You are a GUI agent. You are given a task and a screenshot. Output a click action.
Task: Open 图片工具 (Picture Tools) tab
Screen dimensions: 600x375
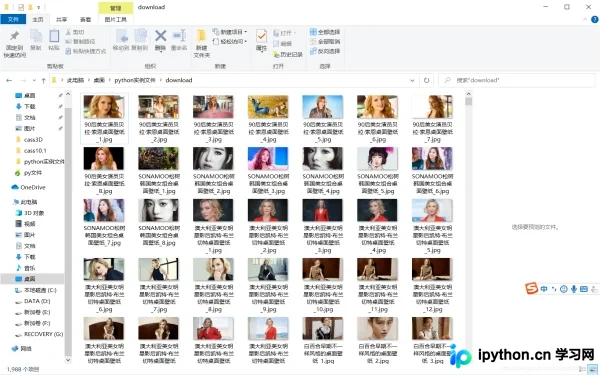pyautogui.click(x=116, y=19)
